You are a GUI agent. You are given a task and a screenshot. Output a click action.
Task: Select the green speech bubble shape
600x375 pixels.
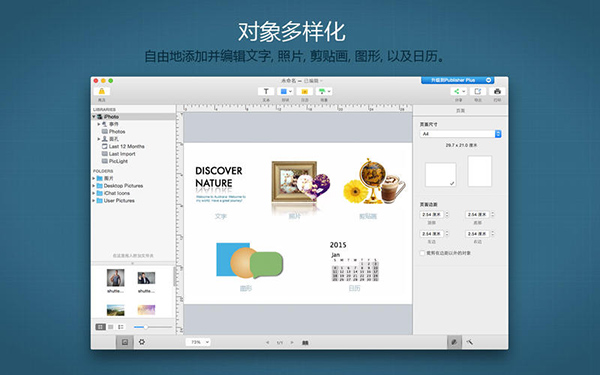click(x=267, y=265)
